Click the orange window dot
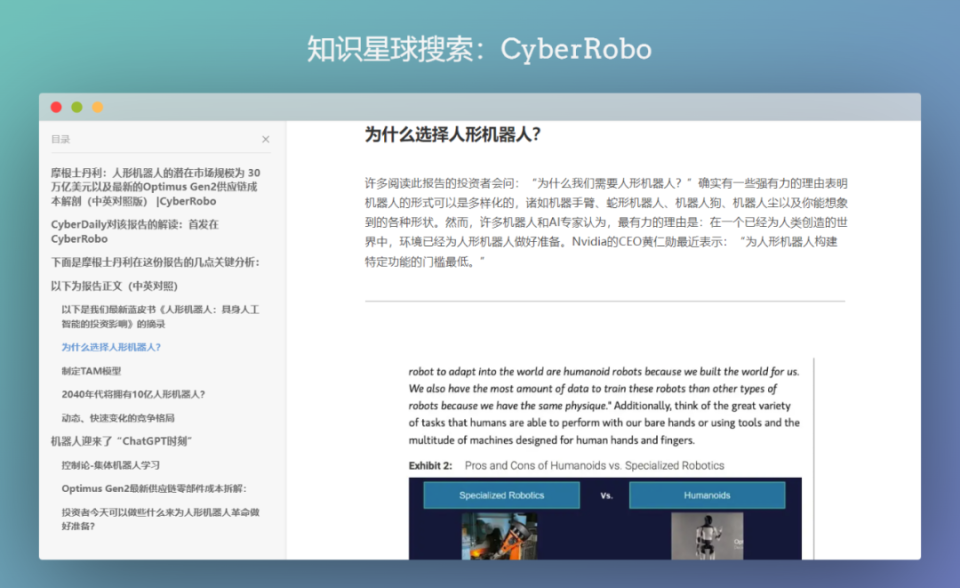 point(97,107)
